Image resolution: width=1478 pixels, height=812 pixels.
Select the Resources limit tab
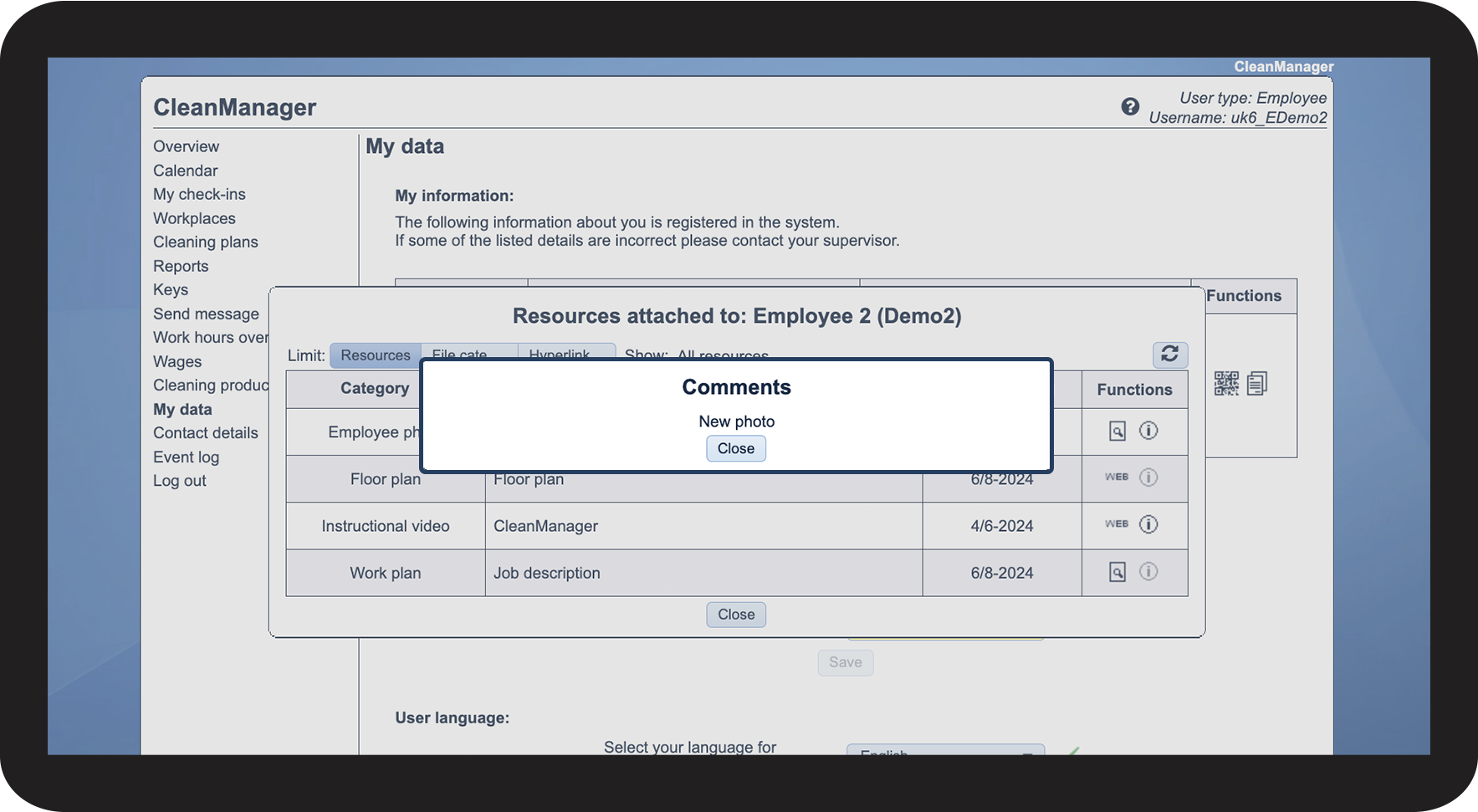[375, 355]
